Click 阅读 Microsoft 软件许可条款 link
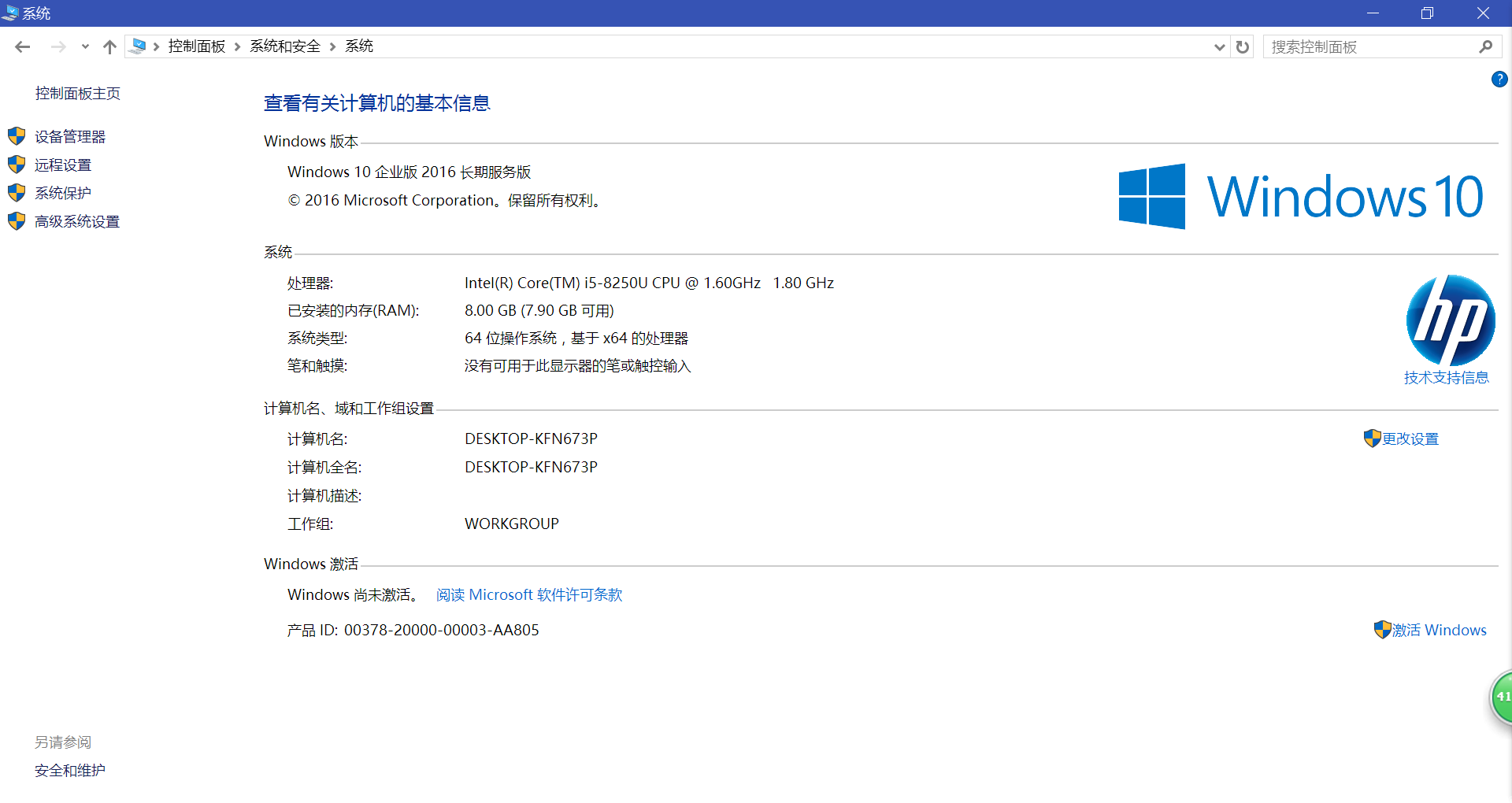The image size is (1512, 803). click(x=528, y=594)
